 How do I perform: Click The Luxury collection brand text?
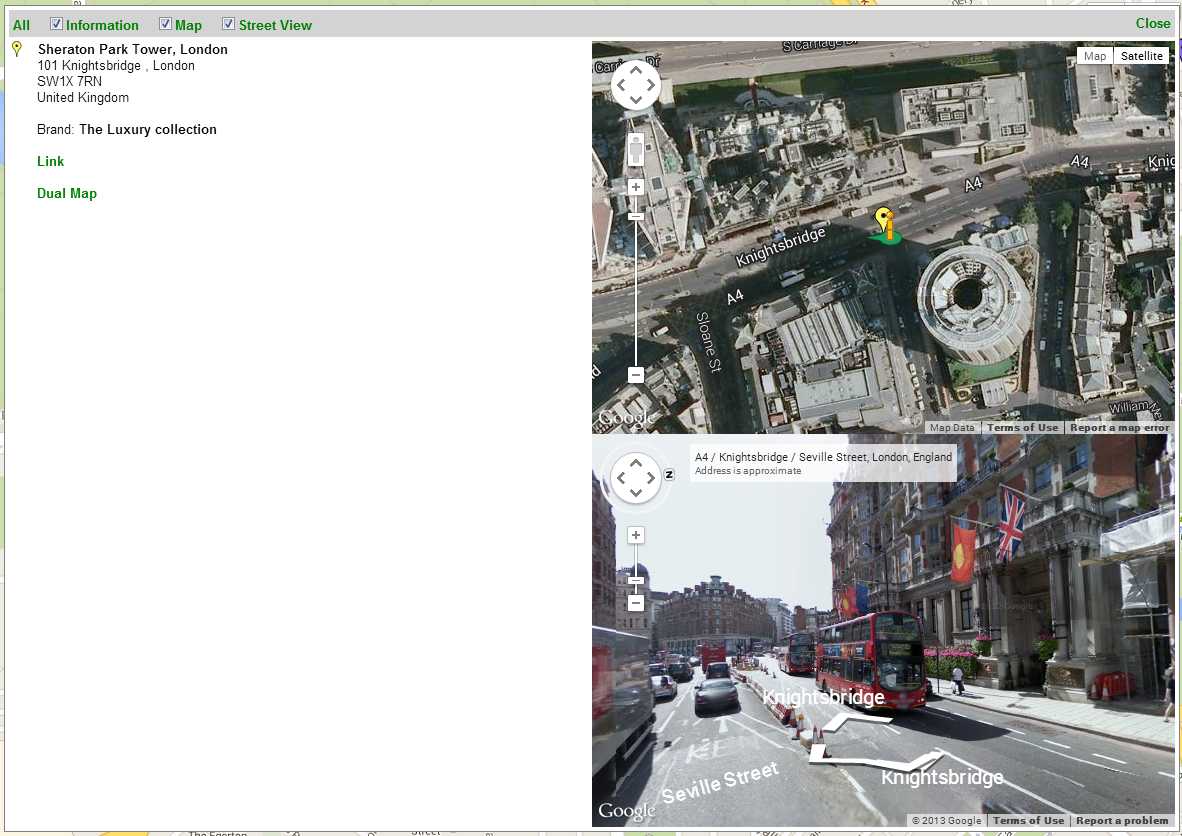point(148,130)
